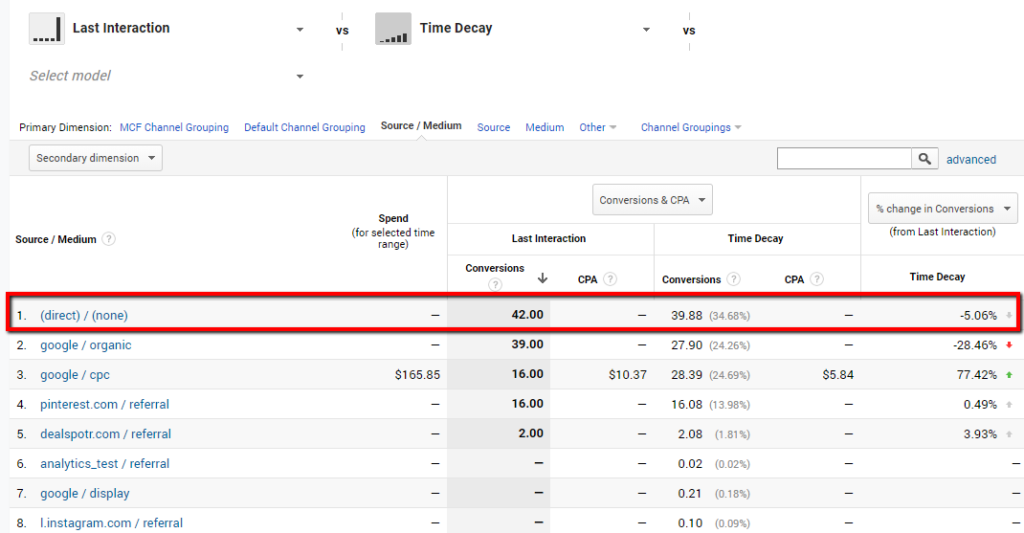Open the pinterest.com / referral row link
This screenshot has width=1024, height=533.
point(104,404)
